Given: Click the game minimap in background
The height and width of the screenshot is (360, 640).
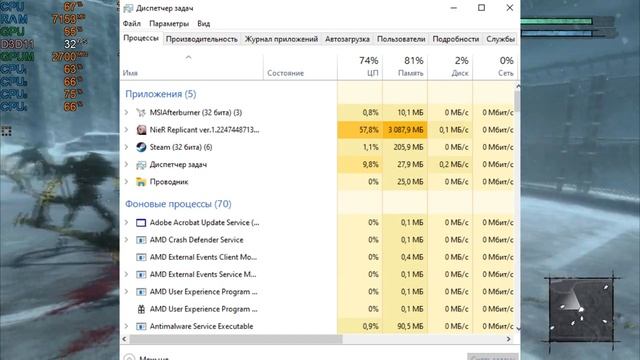Looking at the screenshot, I should click(582, 310).
